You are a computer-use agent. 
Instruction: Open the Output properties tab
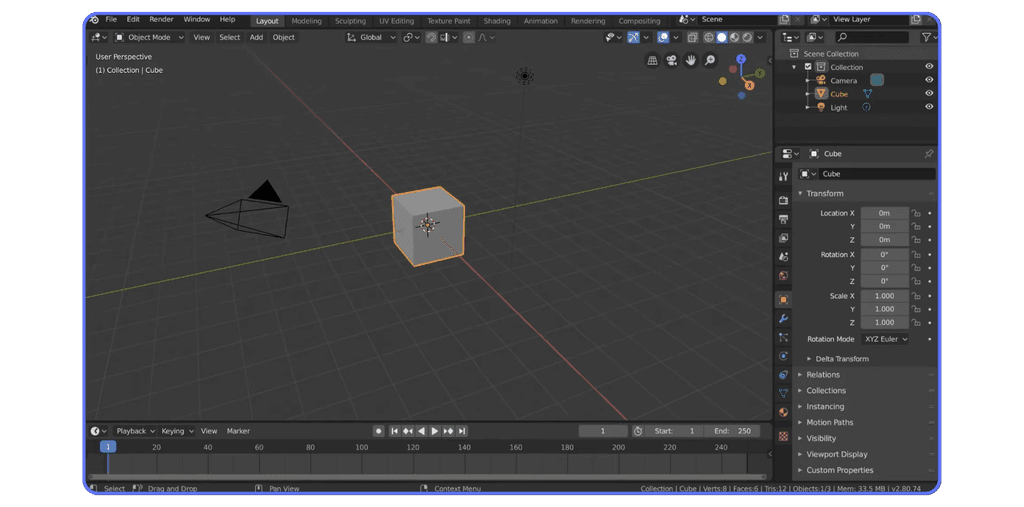tap(784, 219)
